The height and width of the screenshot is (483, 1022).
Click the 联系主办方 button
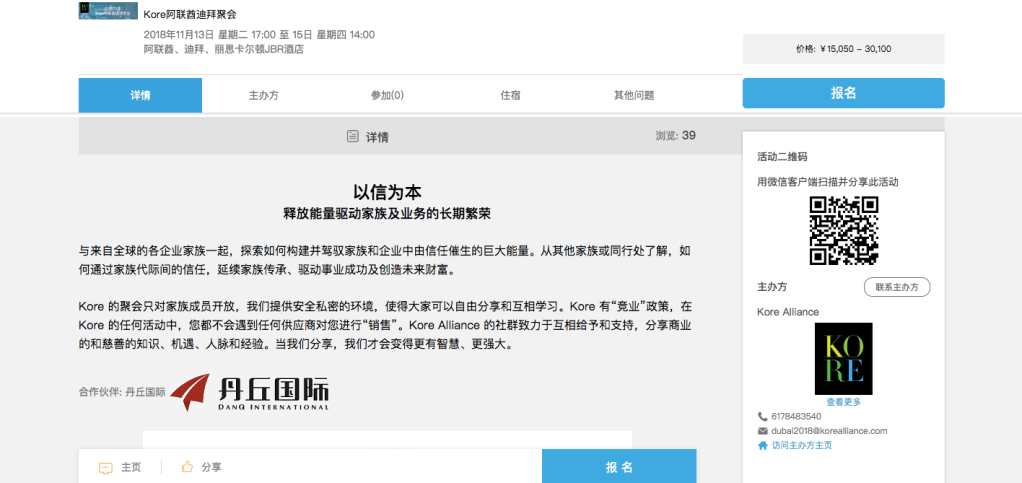(896, 287)
